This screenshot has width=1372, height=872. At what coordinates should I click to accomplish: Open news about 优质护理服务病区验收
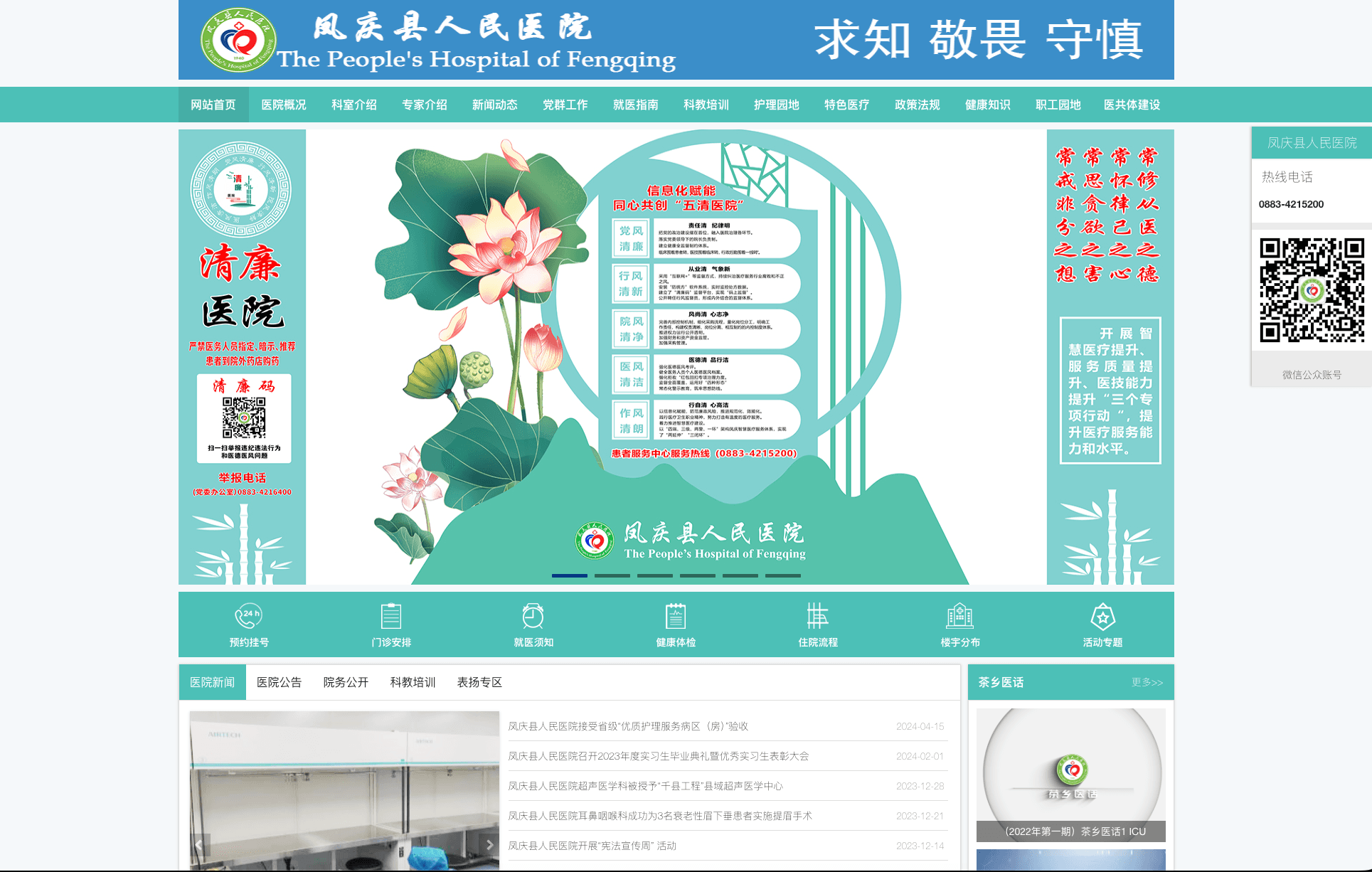pyautogui.click(x=628, y=726)
